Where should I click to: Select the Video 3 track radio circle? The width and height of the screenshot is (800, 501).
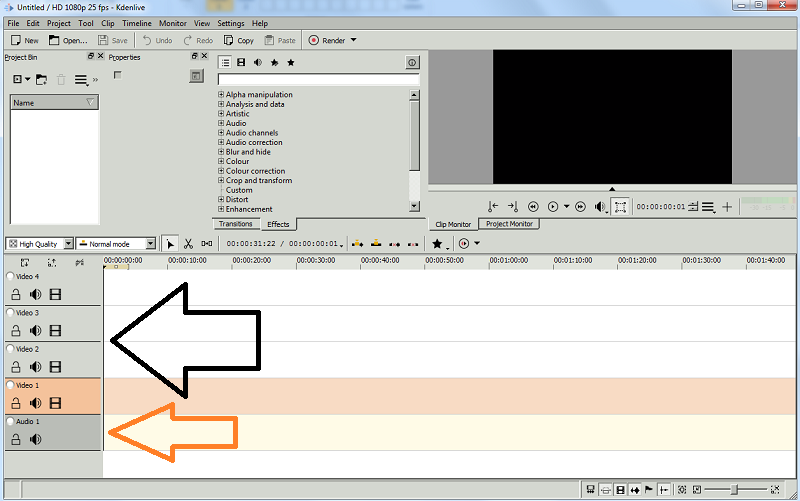click(10, 312)
